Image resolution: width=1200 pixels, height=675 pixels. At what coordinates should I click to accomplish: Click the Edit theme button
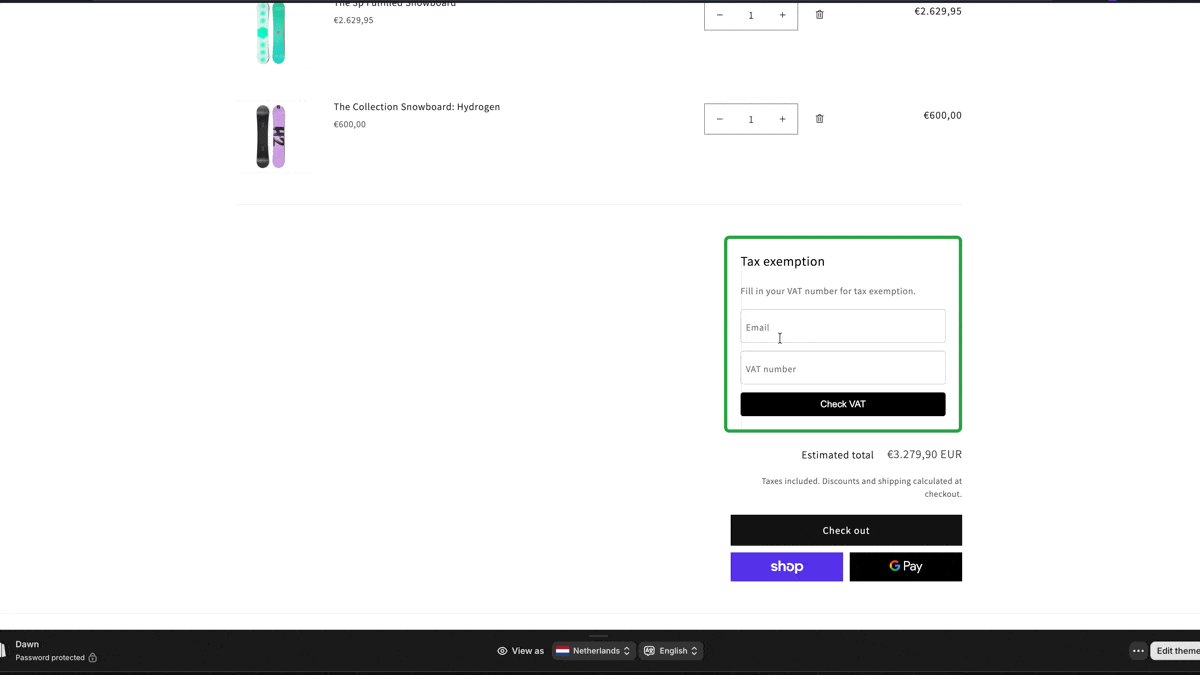tap(1176, 651)
